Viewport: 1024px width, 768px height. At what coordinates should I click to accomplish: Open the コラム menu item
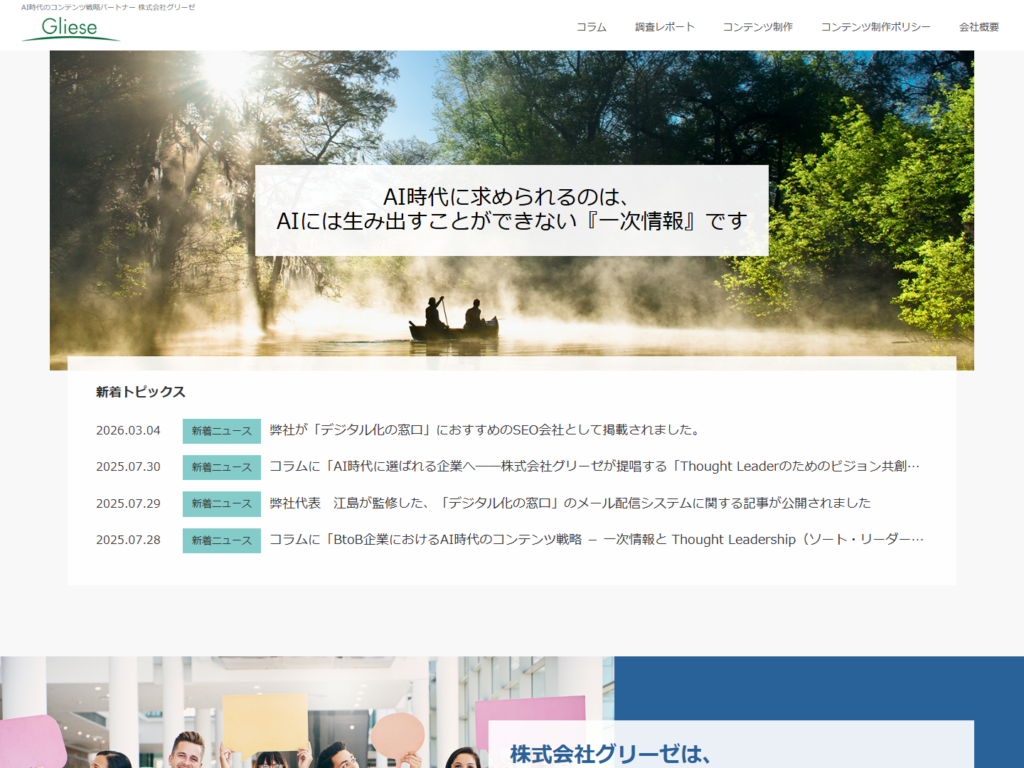pyautogui.click(x=591, y=27)
